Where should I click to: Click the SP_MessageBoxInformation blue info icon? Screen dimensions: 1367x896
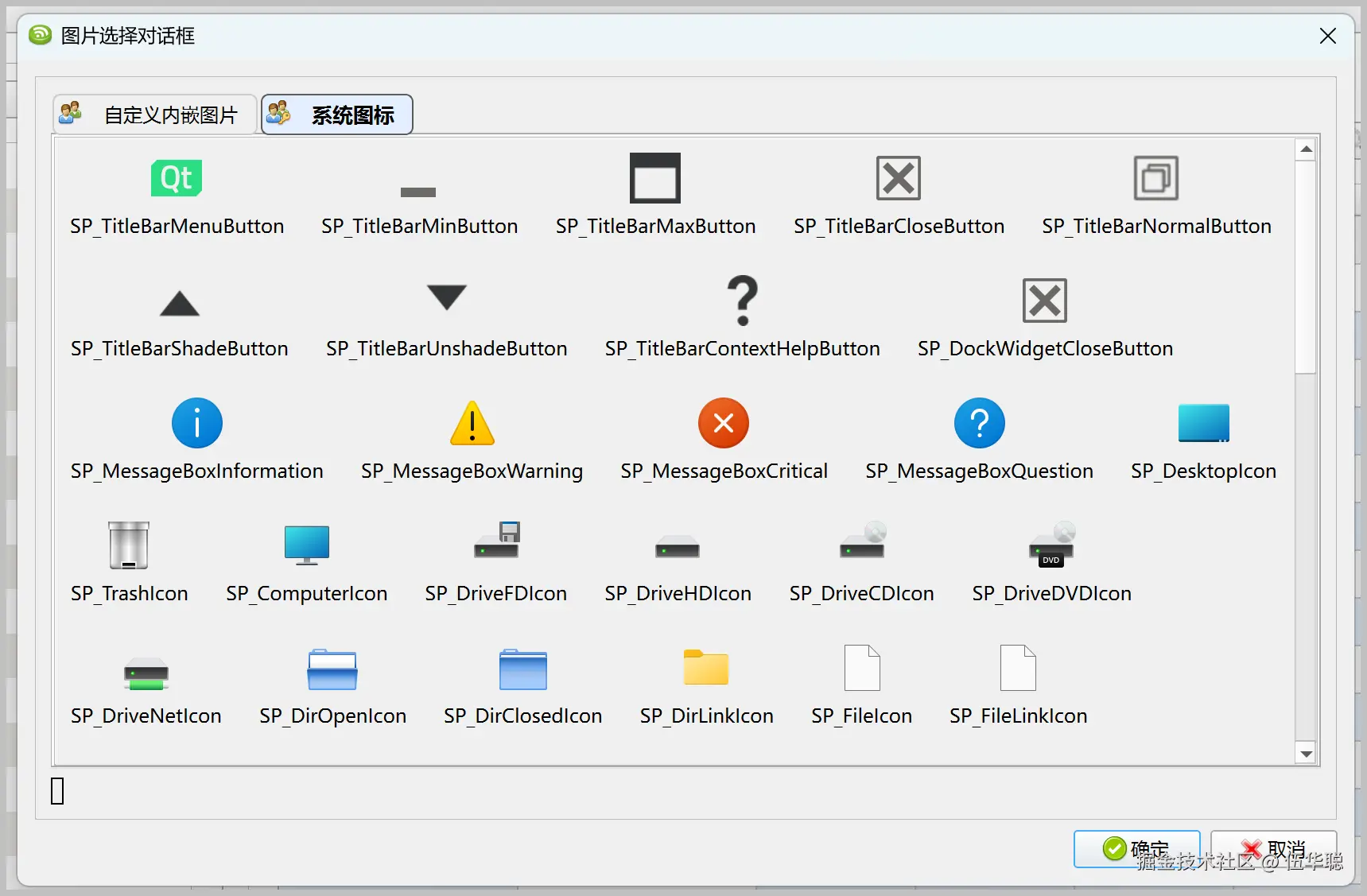tap(197, 423)
